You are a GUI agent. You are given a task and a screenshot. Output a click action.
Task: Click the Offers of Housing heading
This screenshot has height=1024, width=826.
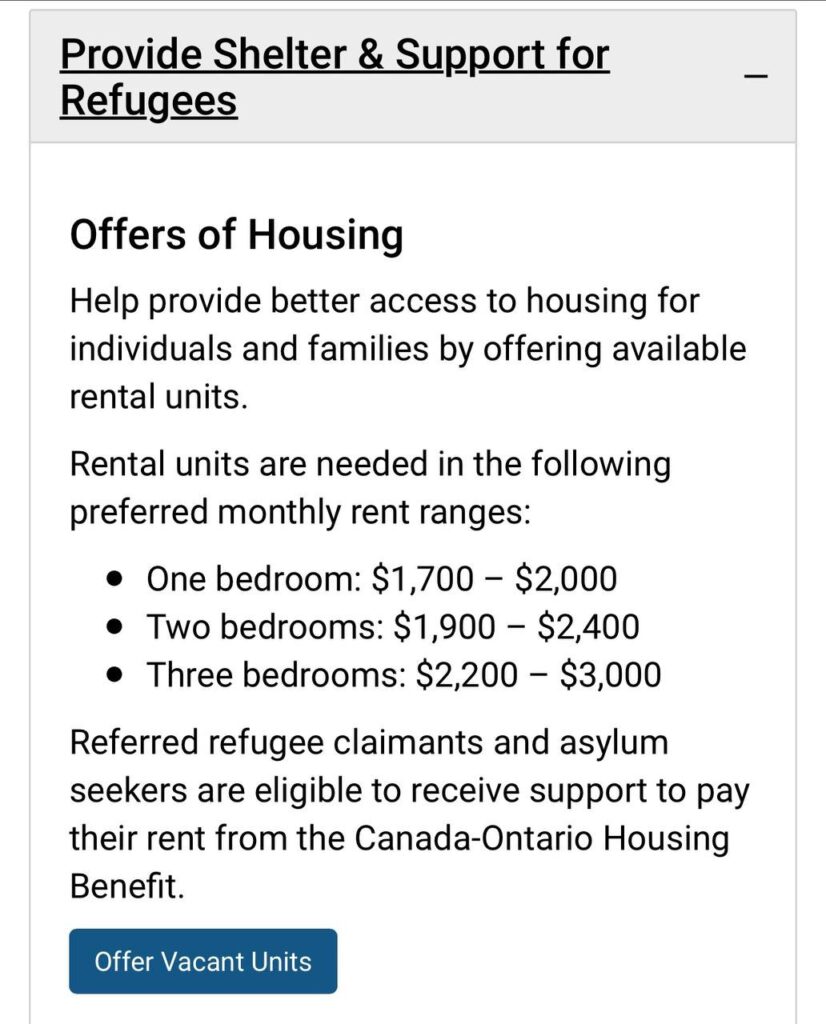point(236,235)
